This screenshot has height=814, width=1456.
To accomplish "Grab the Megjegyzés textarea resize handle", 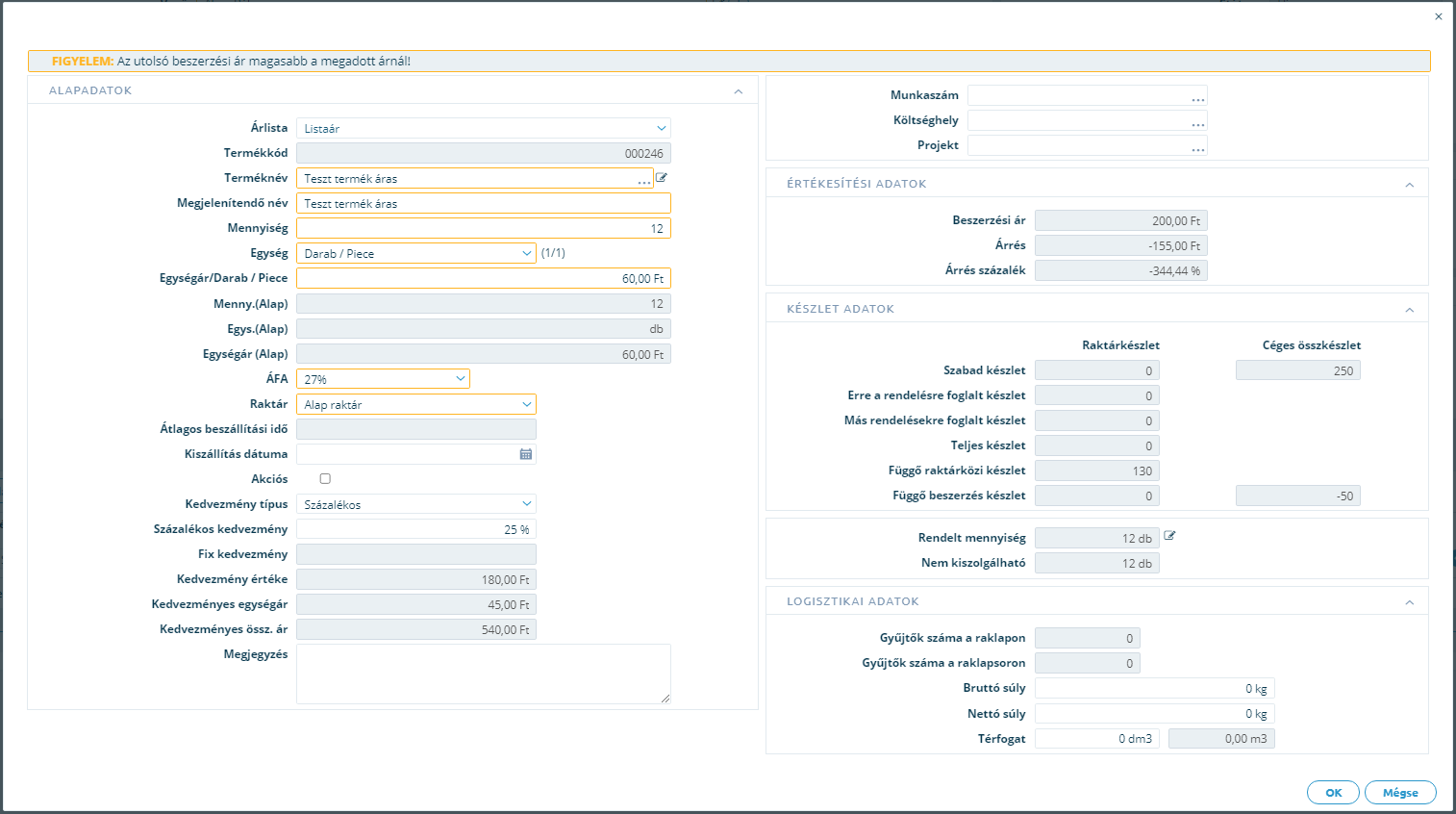I will point(665,699).
